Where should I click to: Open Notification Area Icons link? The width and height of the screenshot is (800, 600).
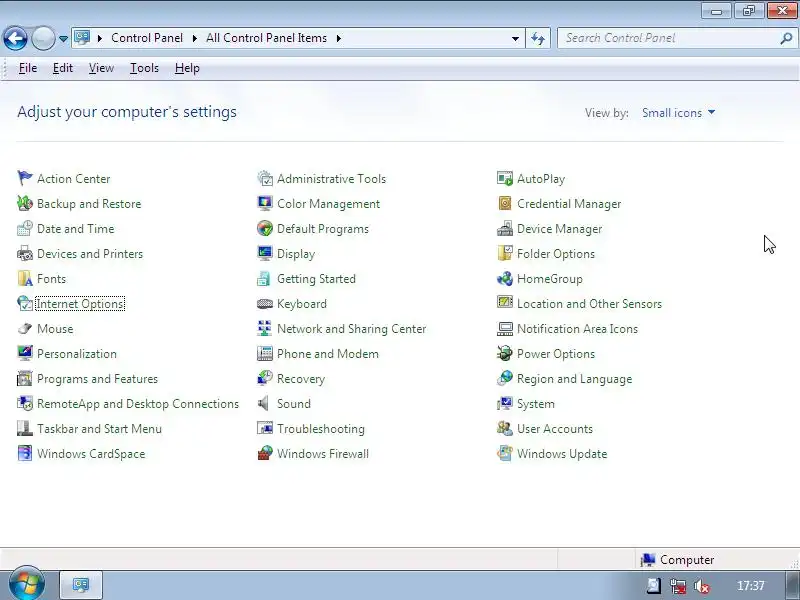(x=577, y=329)
